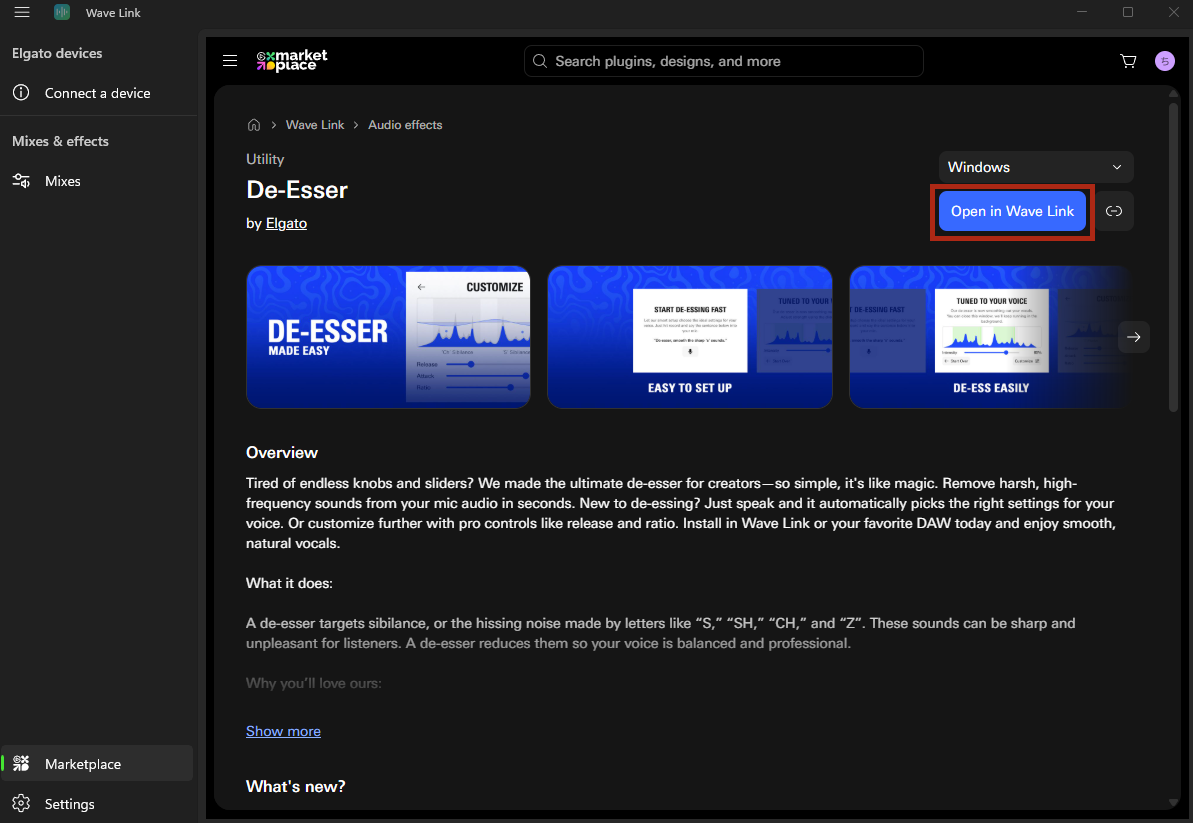Click the search magnifier icon
Viewport: 1193px width, 823px height.
pos(539,61)
